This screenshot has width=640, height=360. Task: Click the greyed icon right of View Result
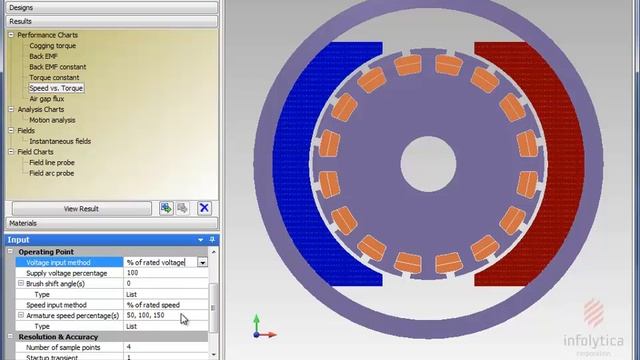coord(182,208)
